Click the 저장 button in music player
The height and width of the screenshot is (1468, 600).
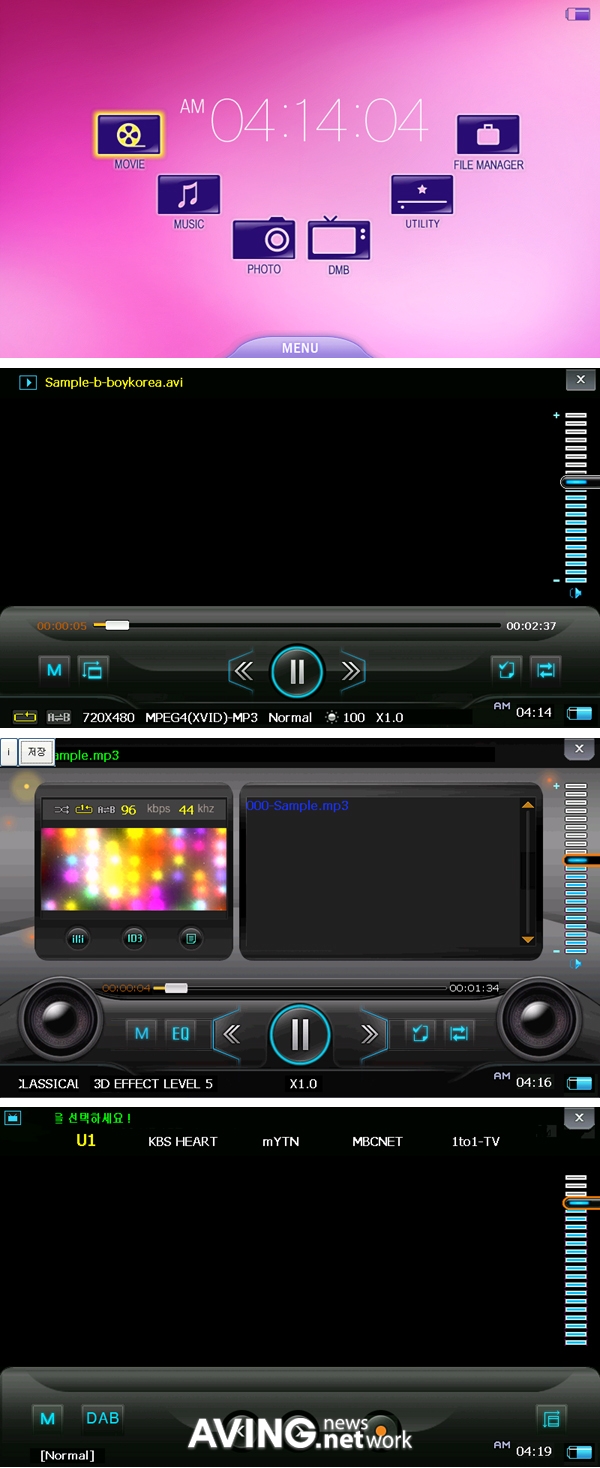coord(37,752)
